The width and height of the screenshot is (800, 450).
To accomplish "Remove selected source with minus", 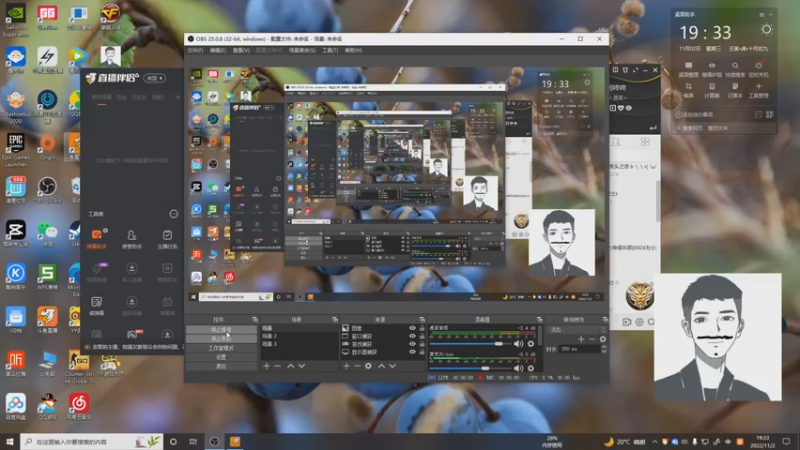I will (x=357, y=366).
